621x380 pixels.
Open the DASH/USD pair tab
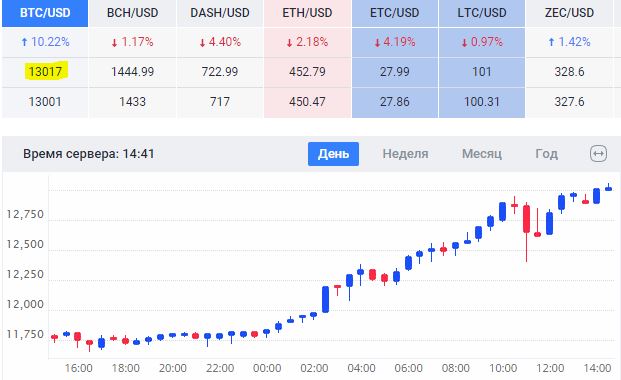click(x=220, y=13)
